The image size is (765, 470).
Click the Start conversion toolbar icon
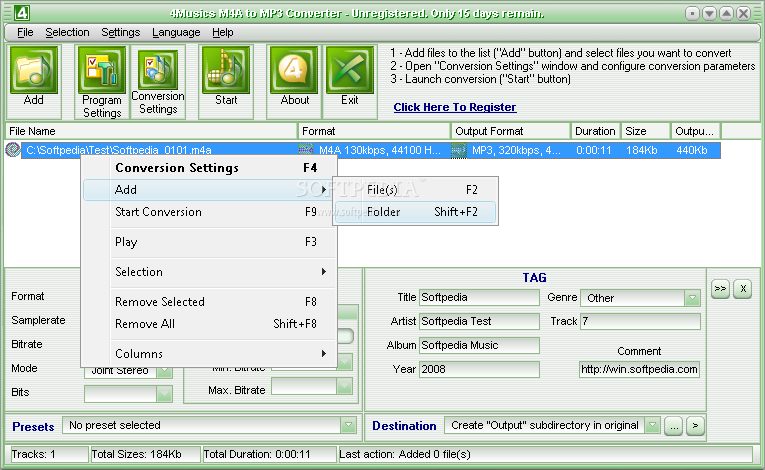coord(226,70)
